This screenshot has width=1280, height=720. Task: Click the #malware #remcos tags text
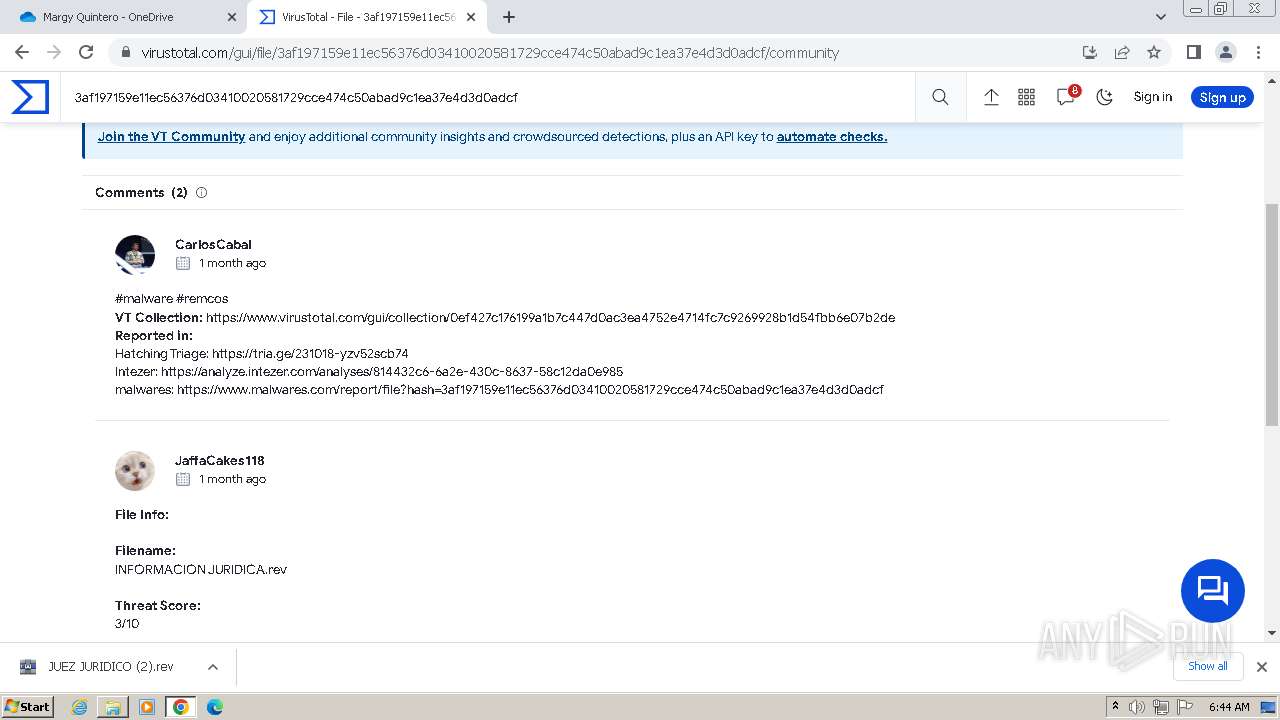[172, 298]
